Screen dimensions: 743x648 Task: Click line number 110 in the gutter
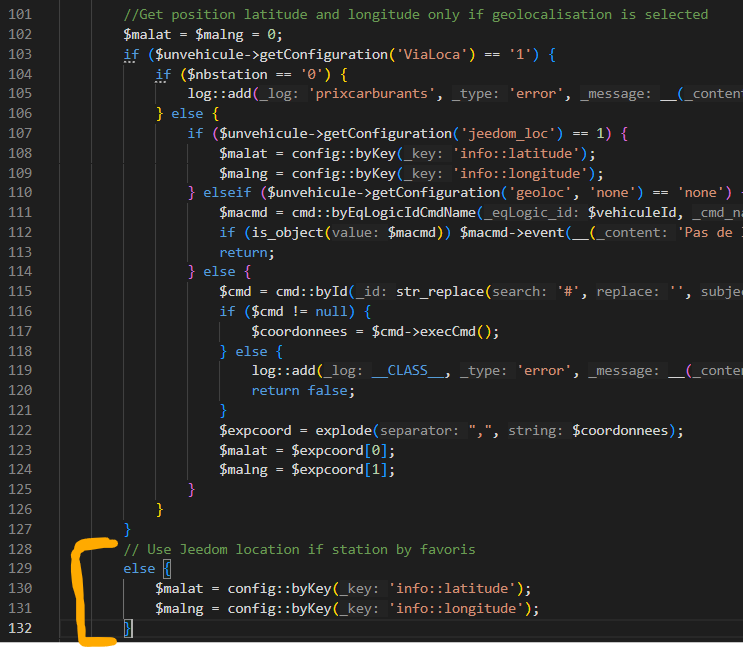click(x=20, y=192)
